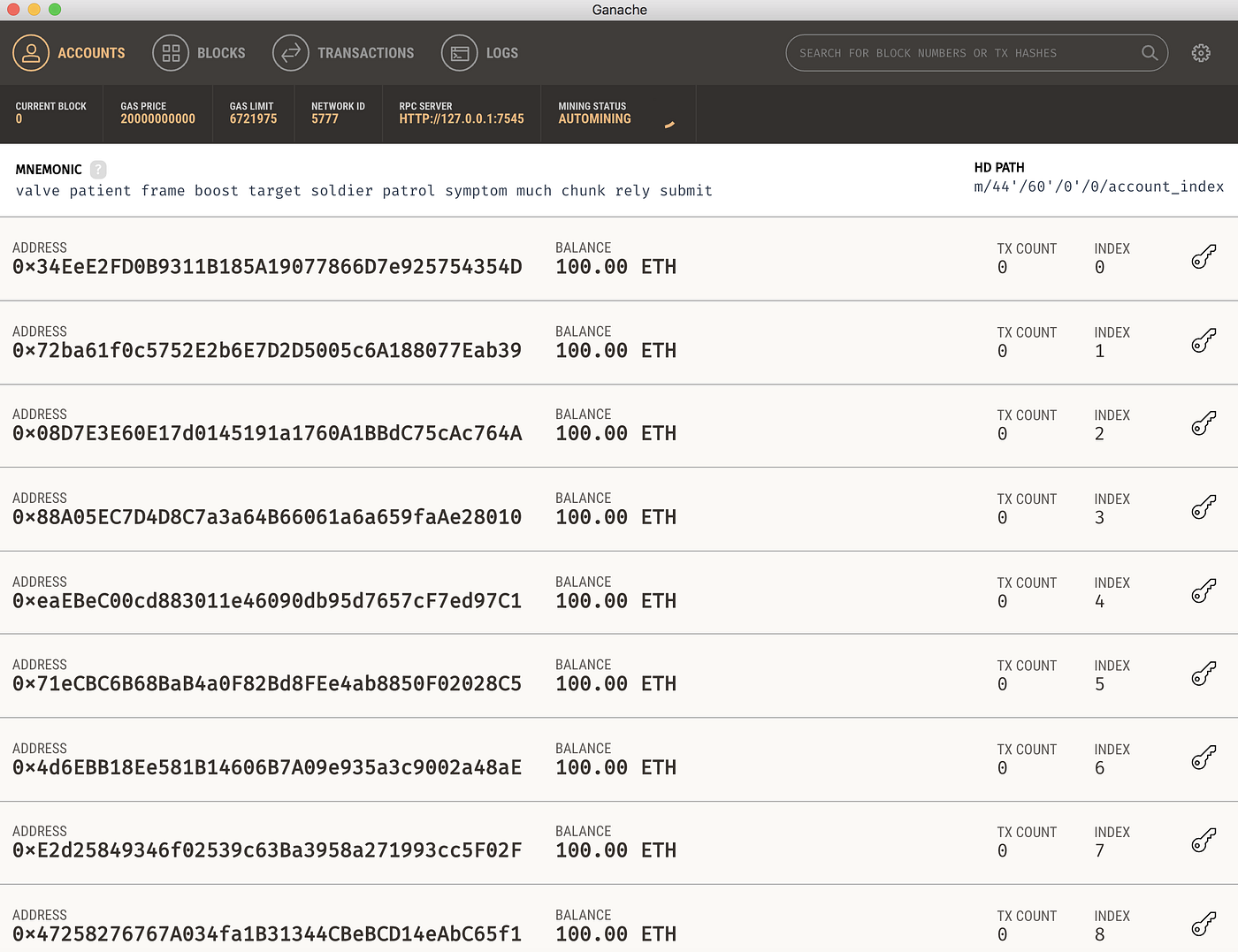Open the Transactions tab
This screenshot has width=1238, height=952.
point(343,53)
